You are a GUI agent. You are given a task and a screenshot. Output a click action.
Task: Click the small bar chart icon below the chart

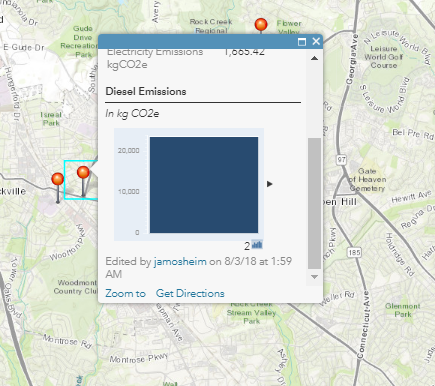click(257, 245)
